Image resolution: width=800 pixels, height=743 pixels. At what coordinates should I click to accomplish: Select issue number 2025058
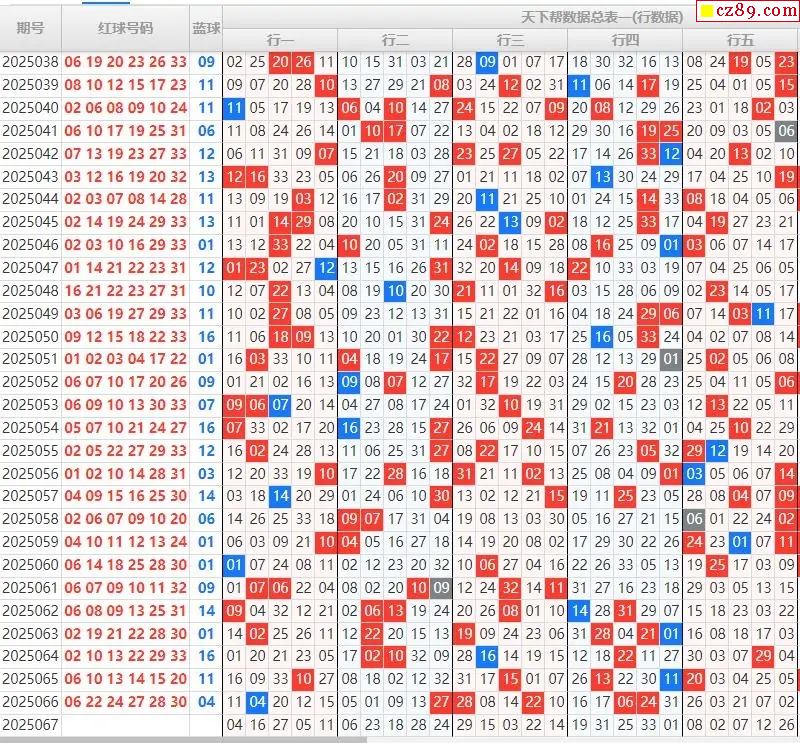(31, 519)
